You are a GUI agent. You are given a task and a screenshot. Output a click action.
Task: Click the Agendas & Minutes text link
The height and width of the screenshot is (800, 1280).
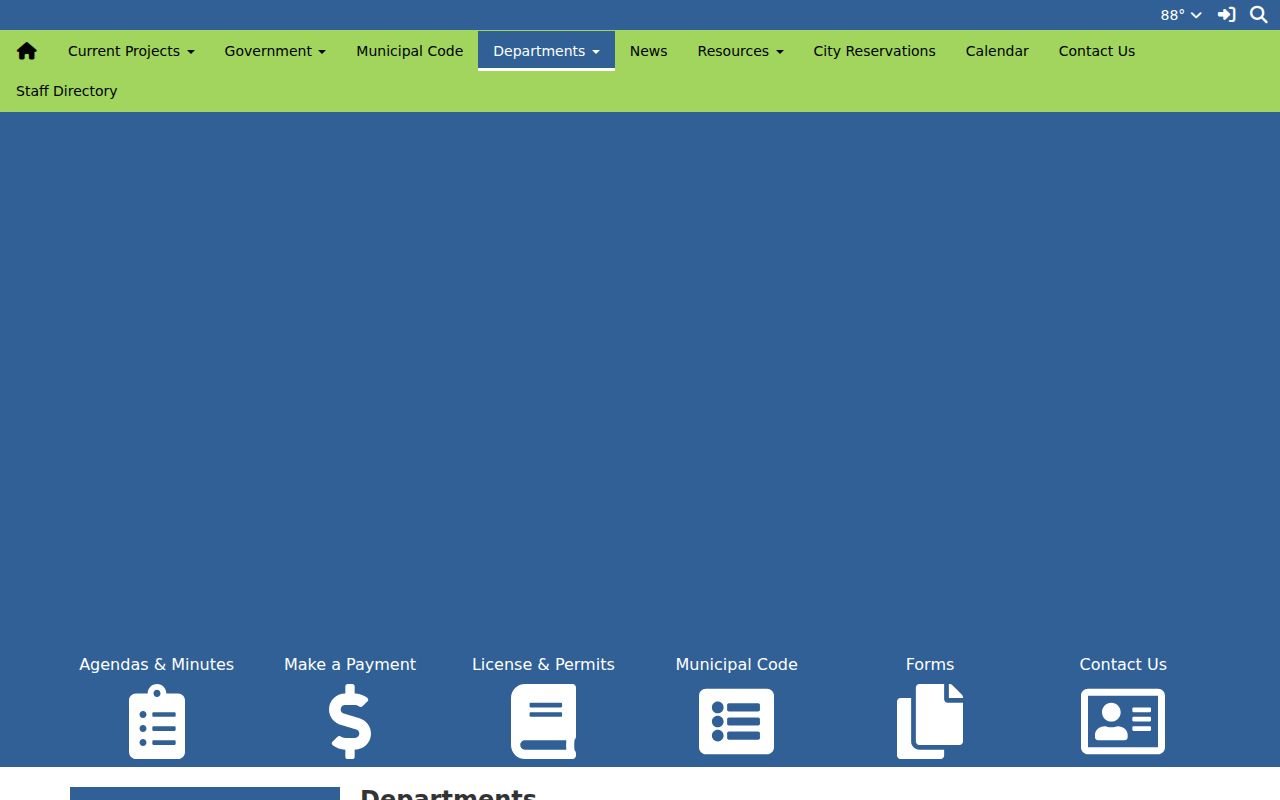[157, 664]
